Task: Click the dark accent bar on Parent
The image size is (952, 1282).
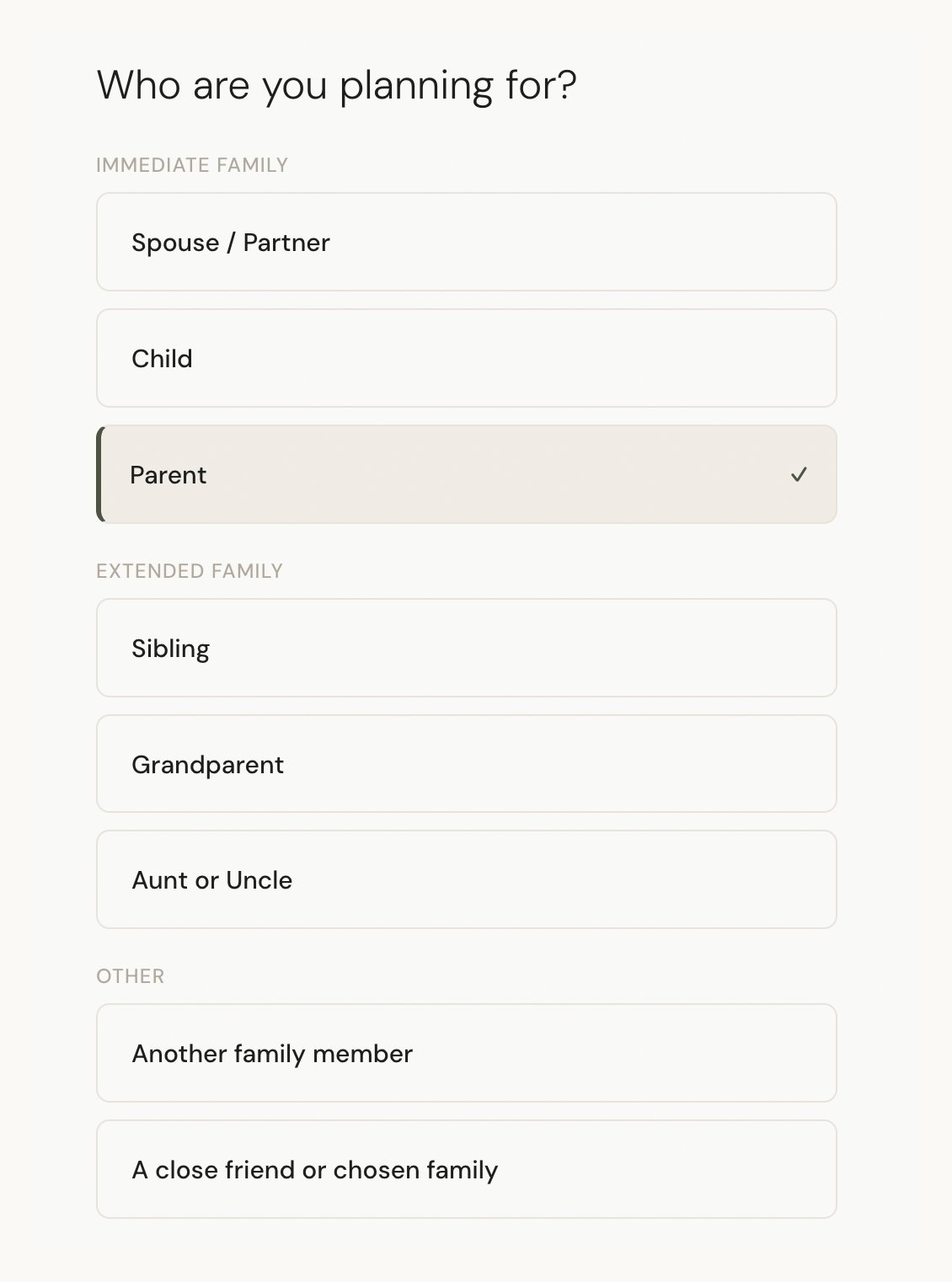Action: (x=100, y=475)
